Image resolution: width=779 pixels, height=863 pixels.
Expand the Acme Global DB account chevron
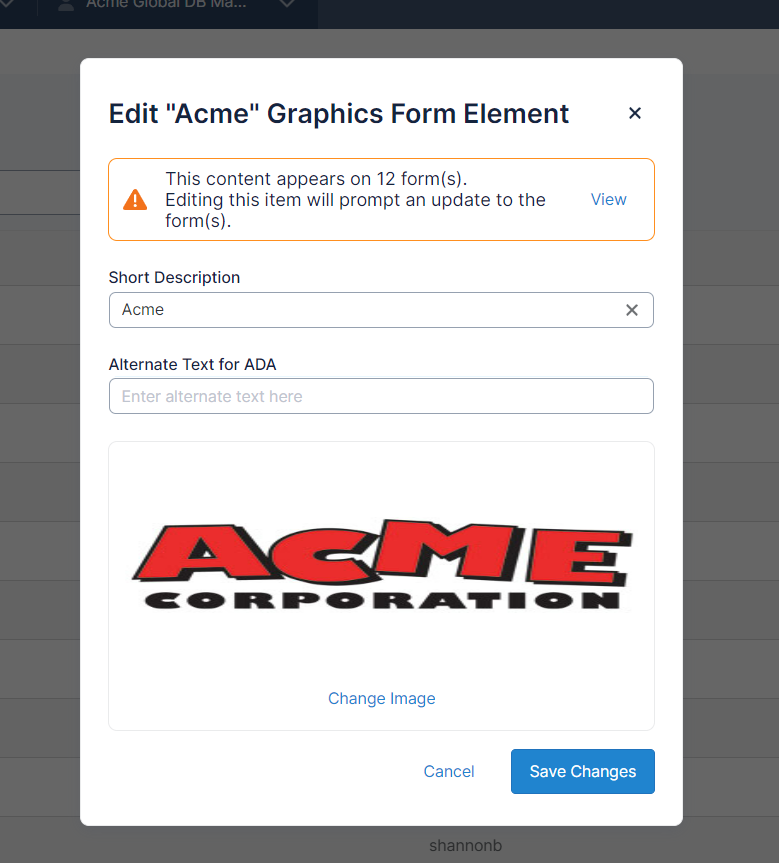(x=287, y=5)
